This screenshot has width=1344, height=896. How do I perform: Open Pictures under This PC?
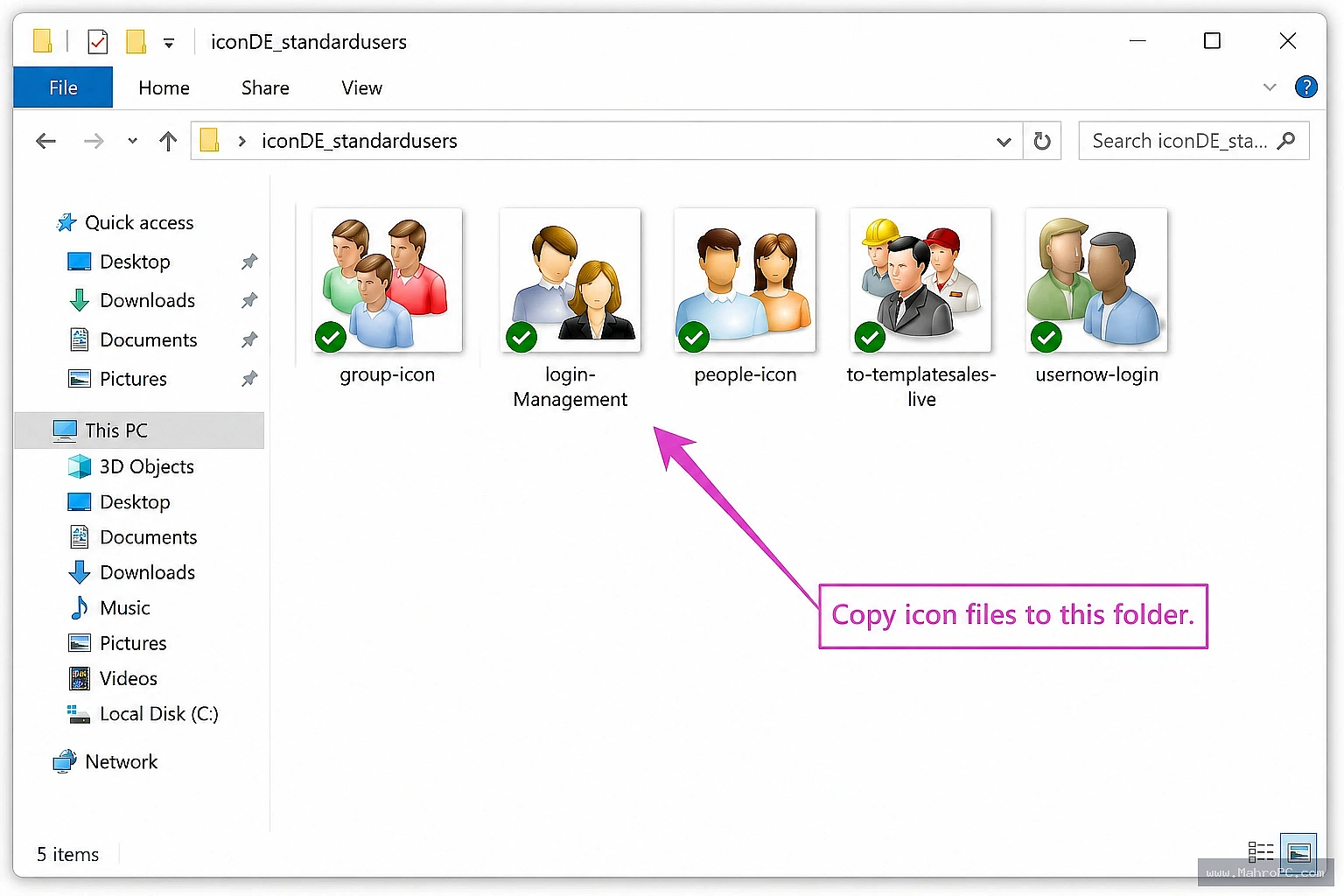tap(133, 643)
